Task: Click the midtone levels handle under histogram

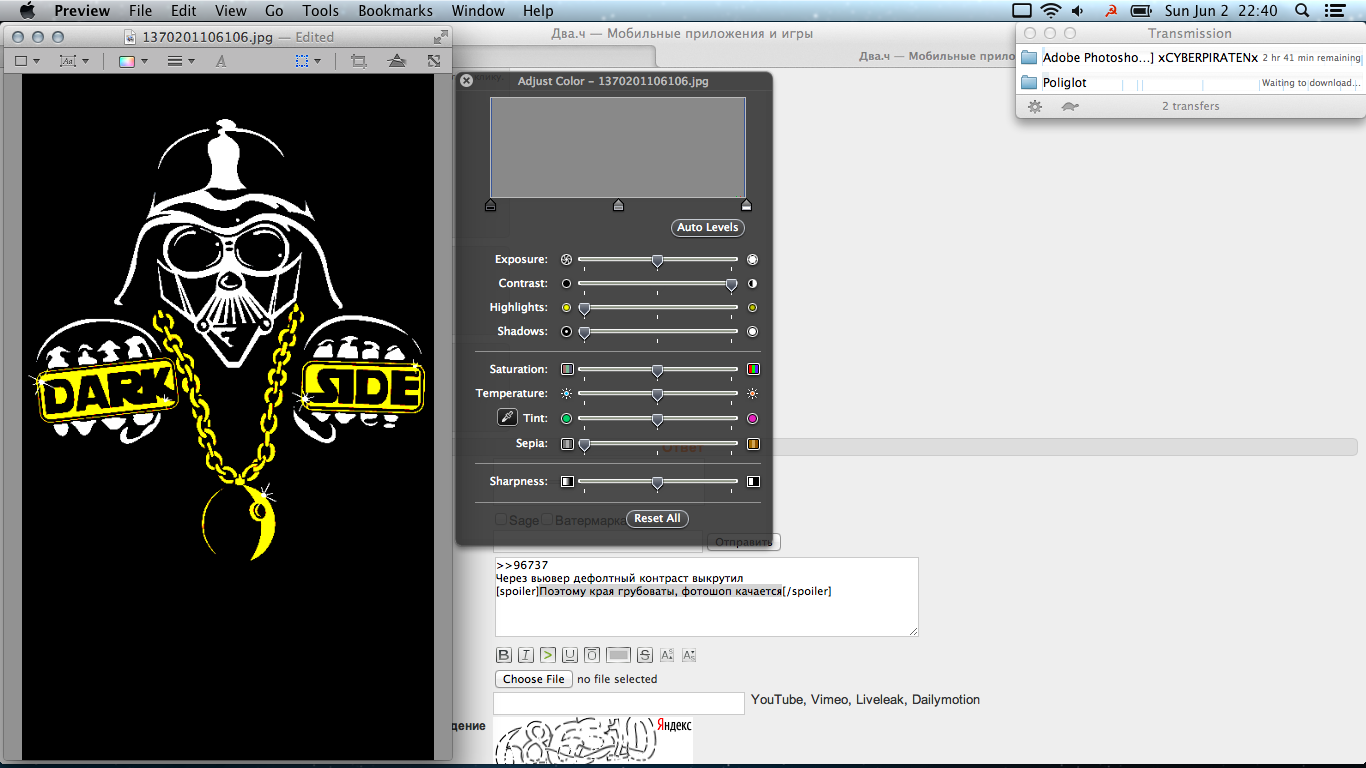Action: [618, 205]
